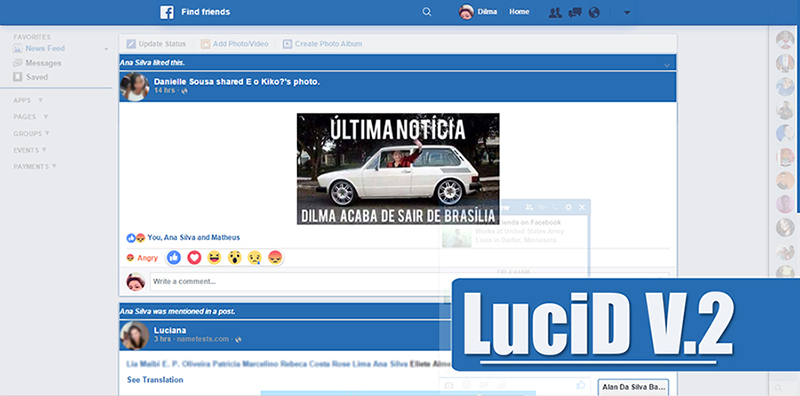Click the public privacy globe beside 14 hrs
Viewport: 800px width, 396px height.
(185, 91)
